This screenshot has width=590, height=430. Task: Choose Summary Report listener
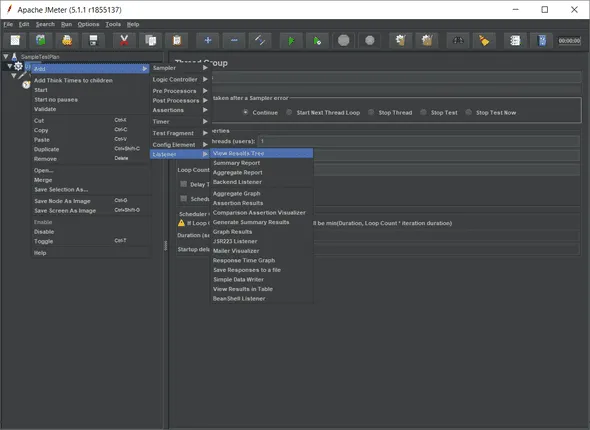click(x=262, y=163)
